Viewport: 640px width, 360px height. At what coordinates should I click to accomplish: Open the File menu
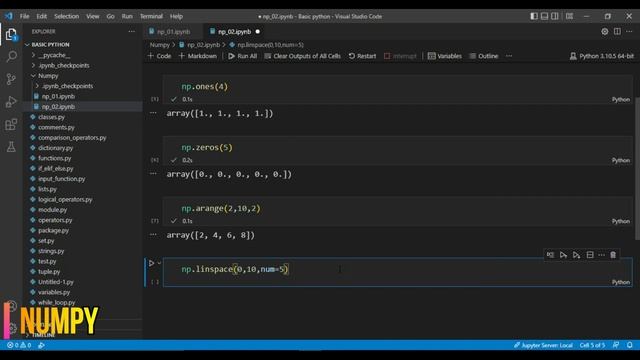(24, 16)
